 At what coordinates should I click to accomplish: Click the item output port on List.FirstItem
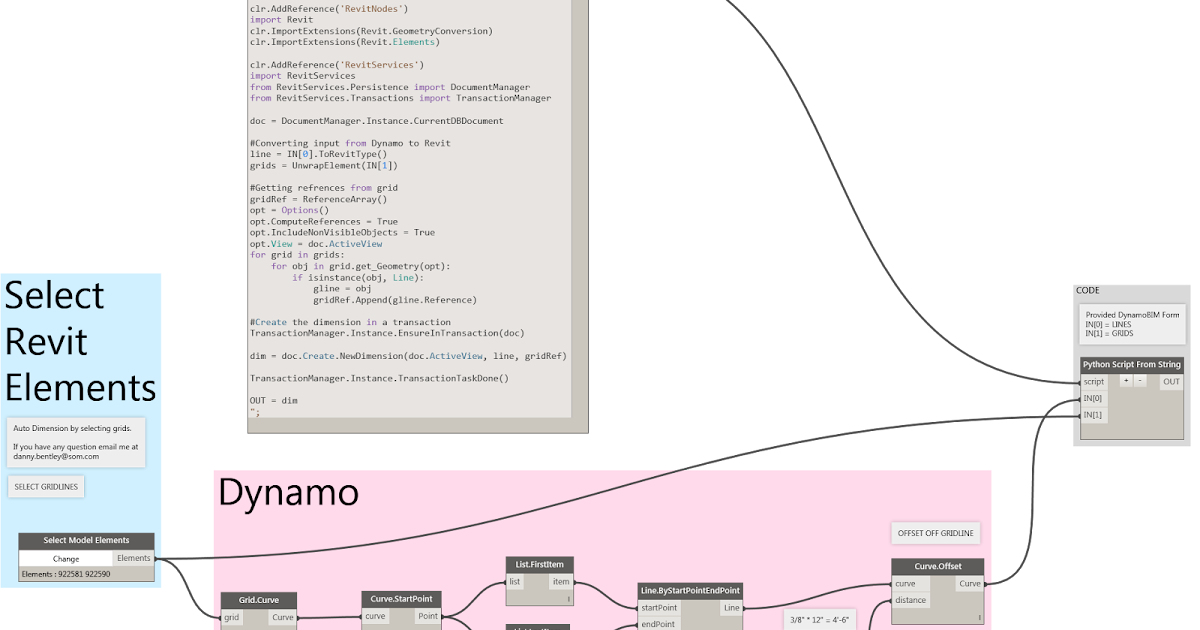[x=560, y=581]
